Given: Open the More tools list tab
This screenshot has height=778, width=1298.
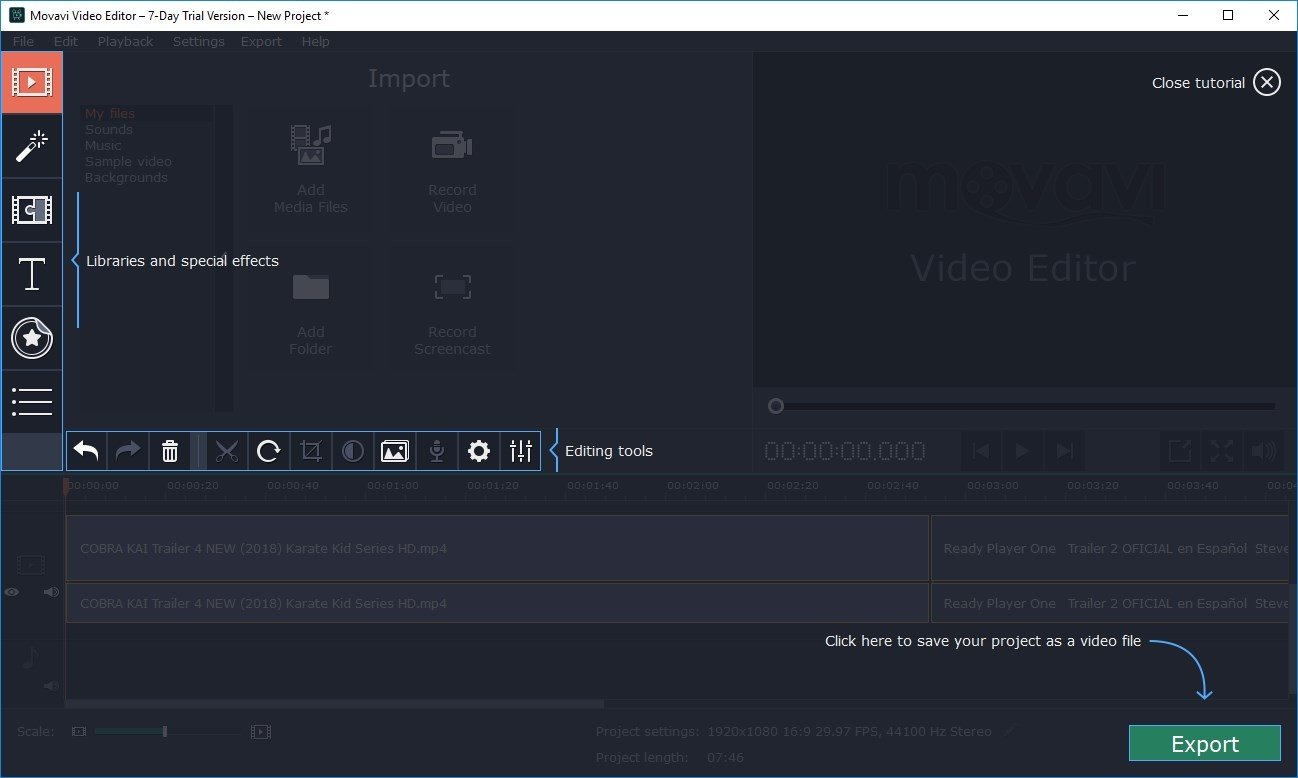Looking at the screenshot, I should click(32, 401).
